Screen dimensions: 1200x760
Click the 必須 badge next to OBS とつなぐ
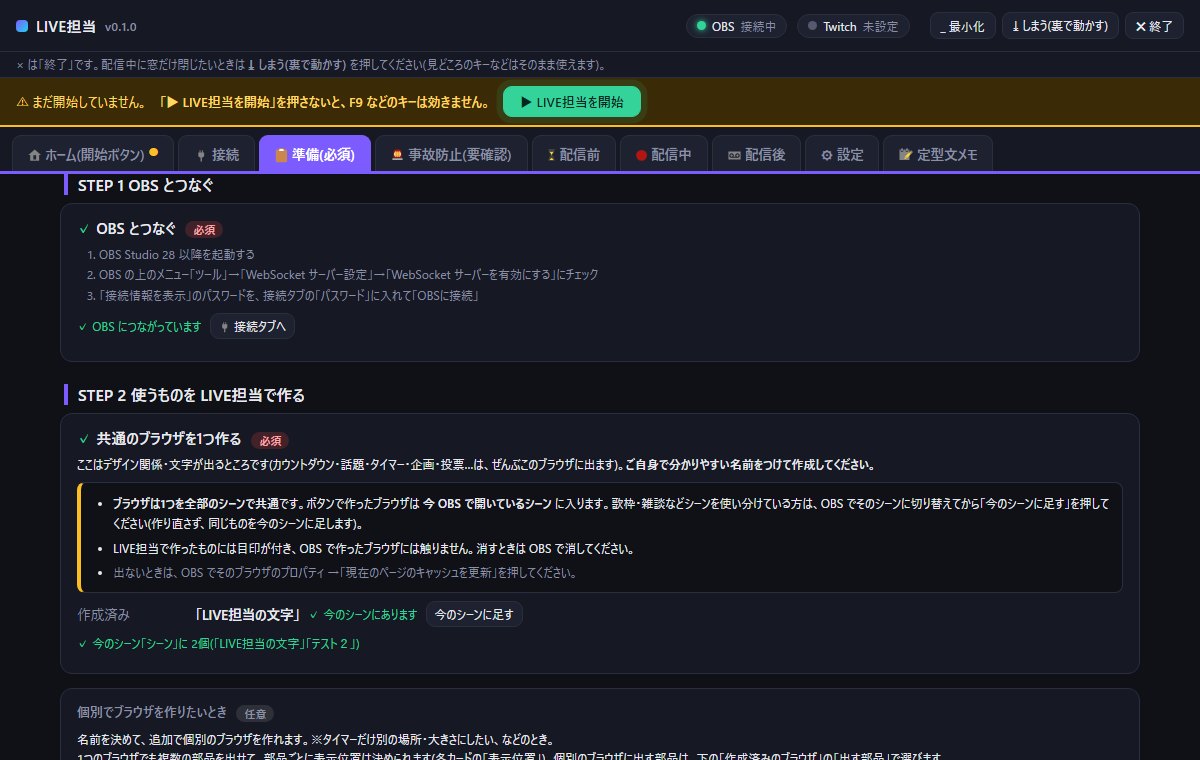pos(204,230)
